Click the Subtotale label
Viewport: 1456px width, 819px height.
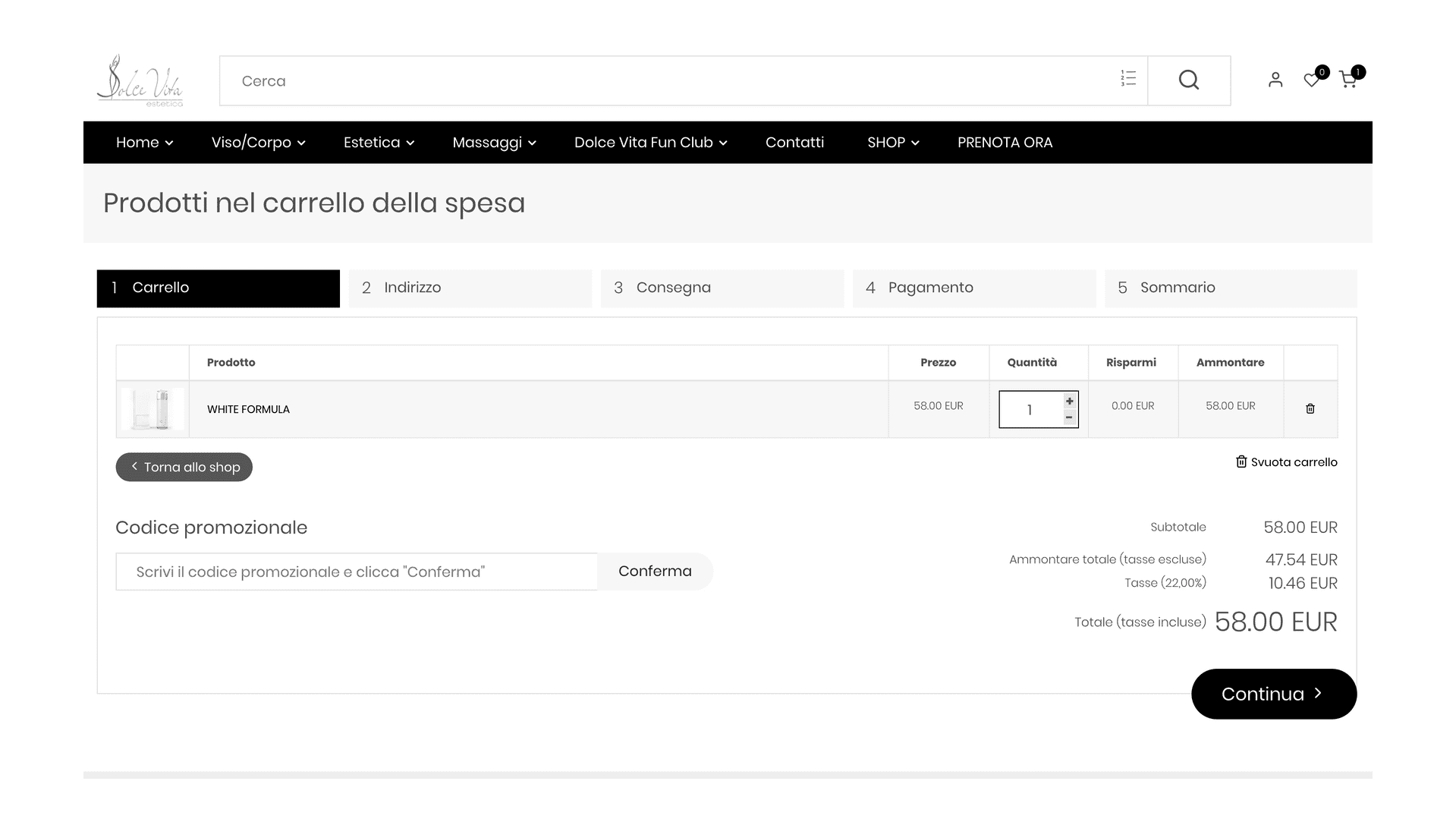(x=1178, y=527)
